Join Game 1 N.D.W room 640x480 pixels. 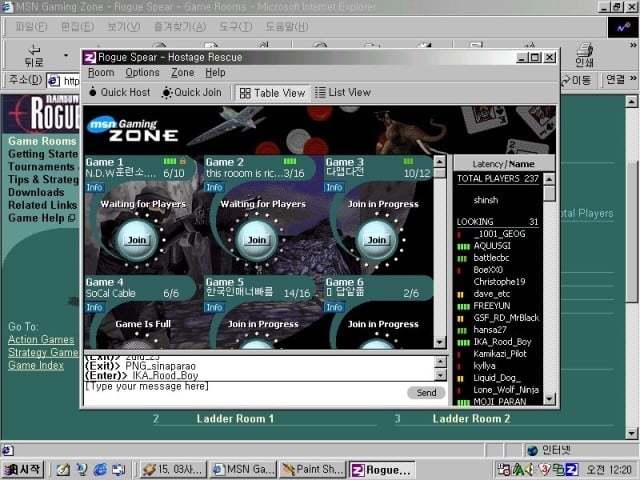pyautogui.click(x=137, y=240)
